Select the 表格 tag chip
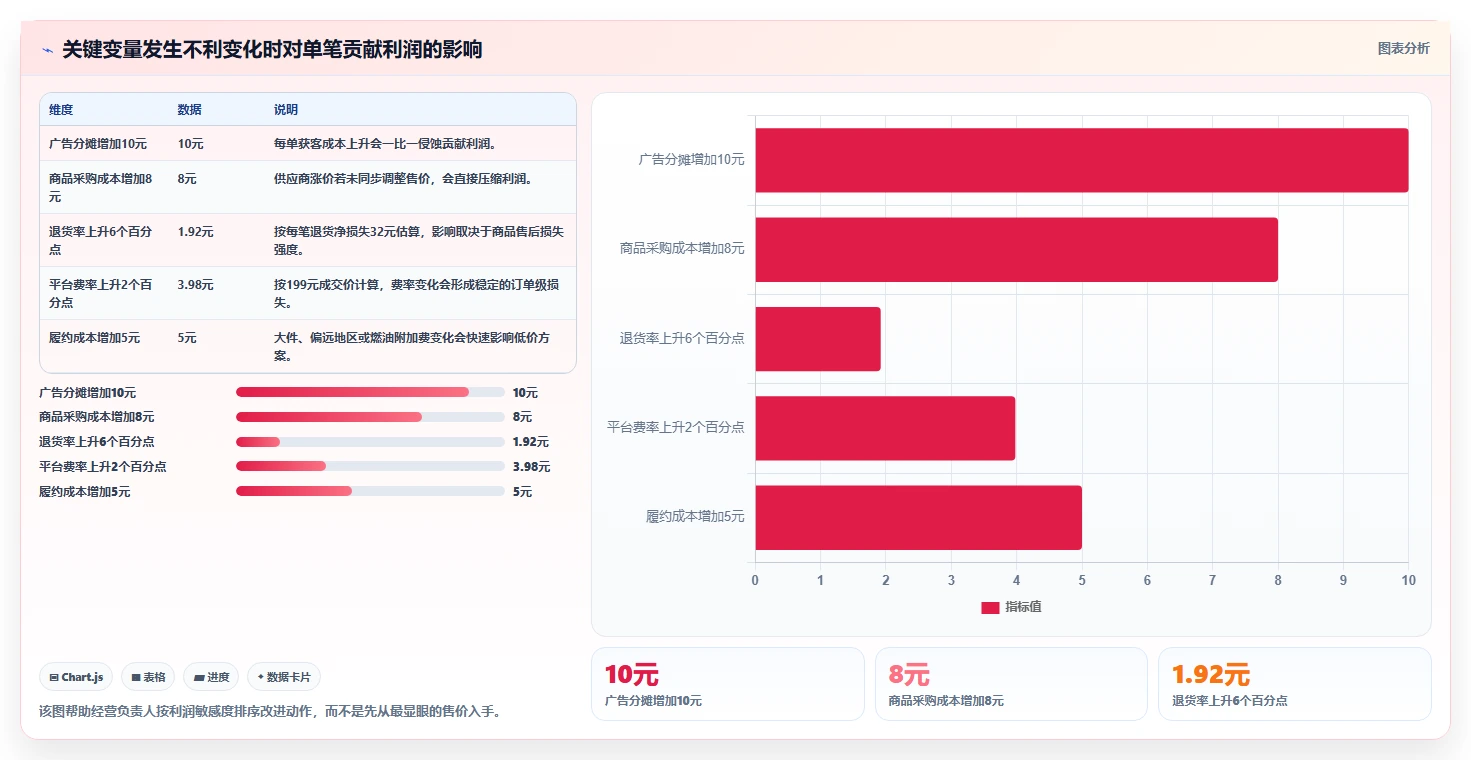 (x=148, y=677)
